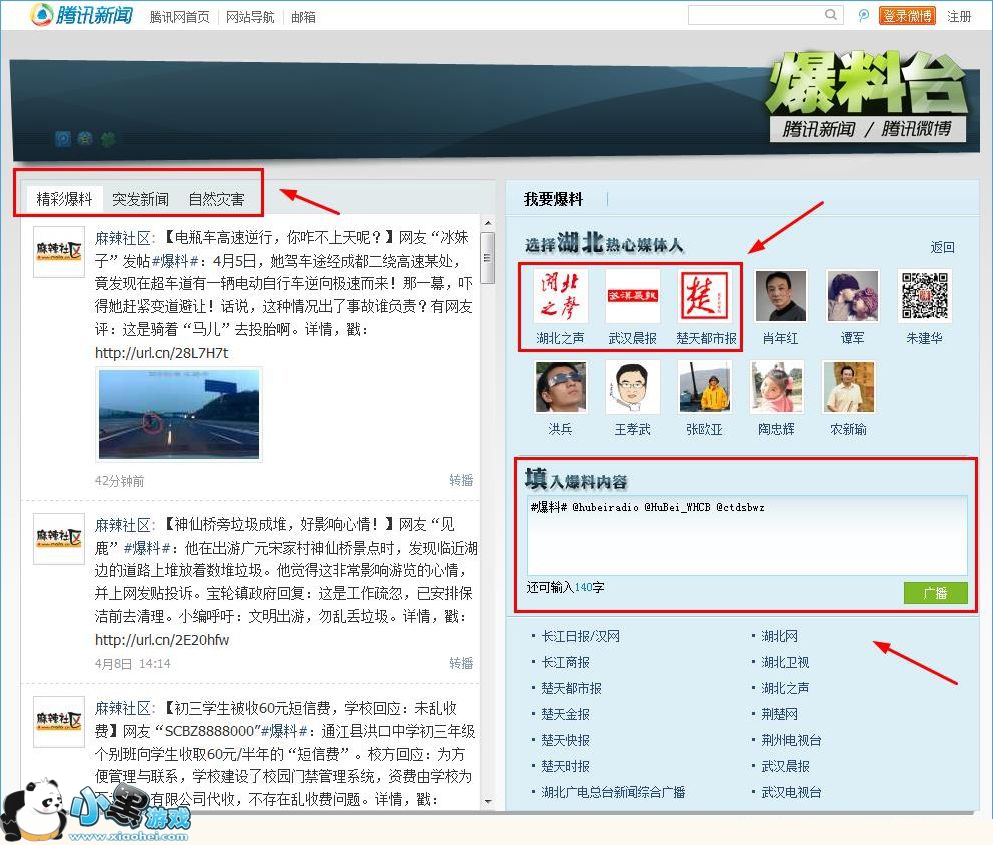
Task: Open 湖北广电总台新闻综合广播 link
Action: click(x=613, y=792)
